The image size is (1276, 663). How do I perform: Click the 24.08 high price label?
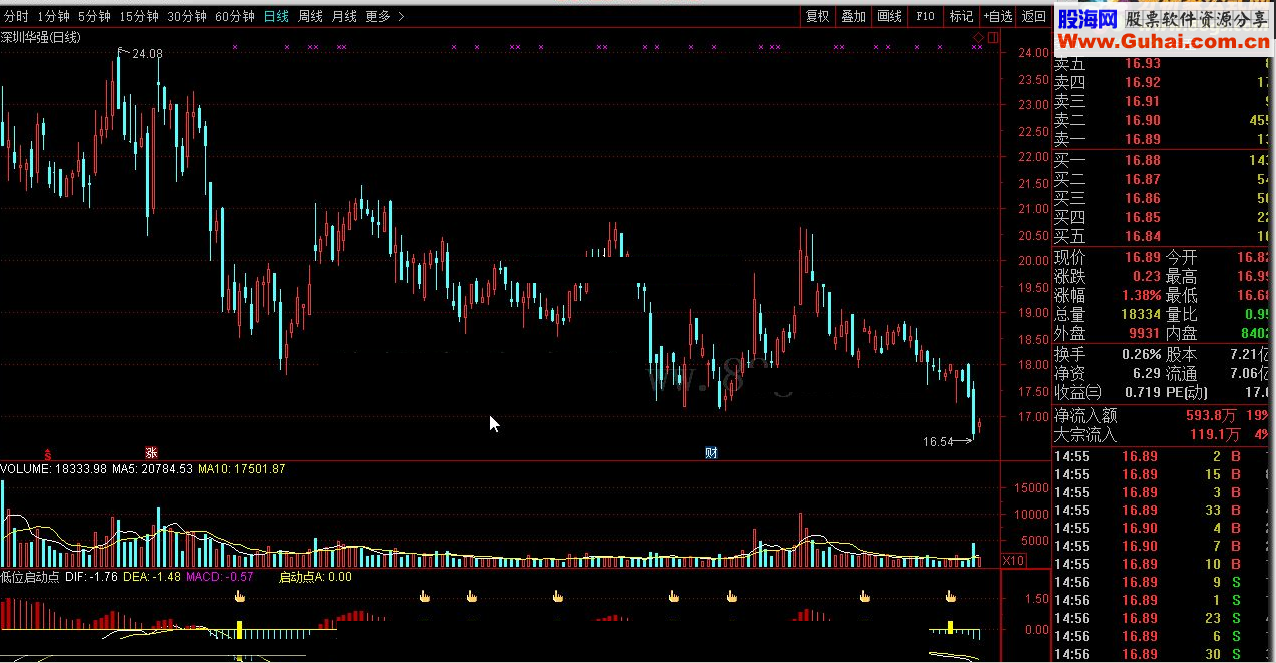point(147,53)
